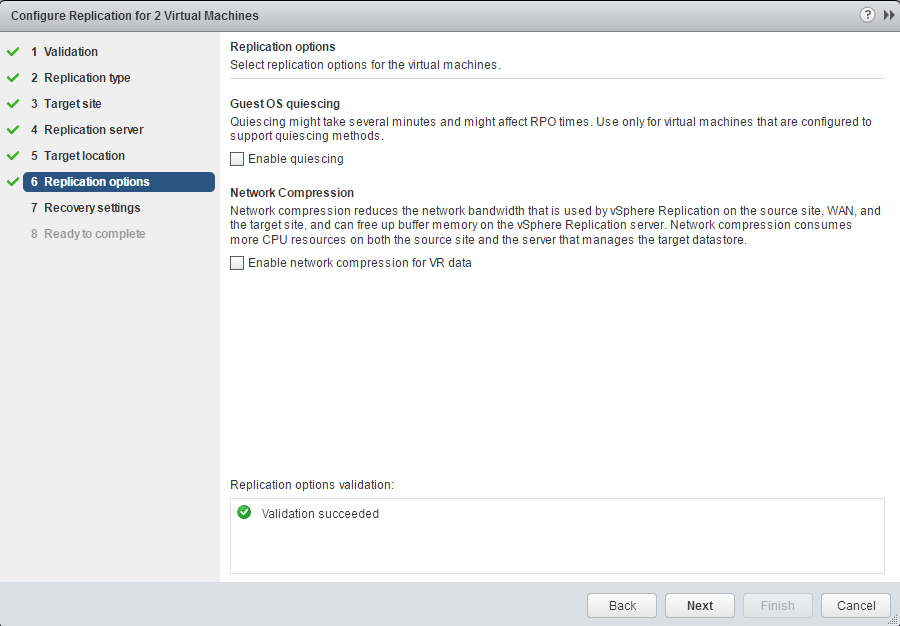The width and height of the screenshot is (900, 626).
Task: Select step 4 Replication server
Action: point(93,130)
